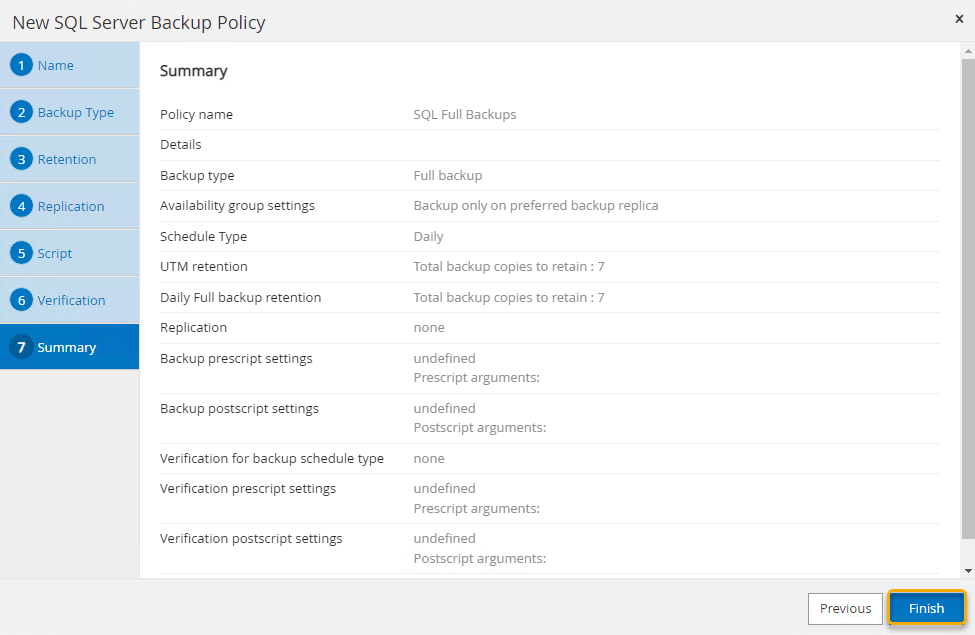975x635 pixels.
Task: Jump to the Verification step
Action: click(x=70, y=300)
